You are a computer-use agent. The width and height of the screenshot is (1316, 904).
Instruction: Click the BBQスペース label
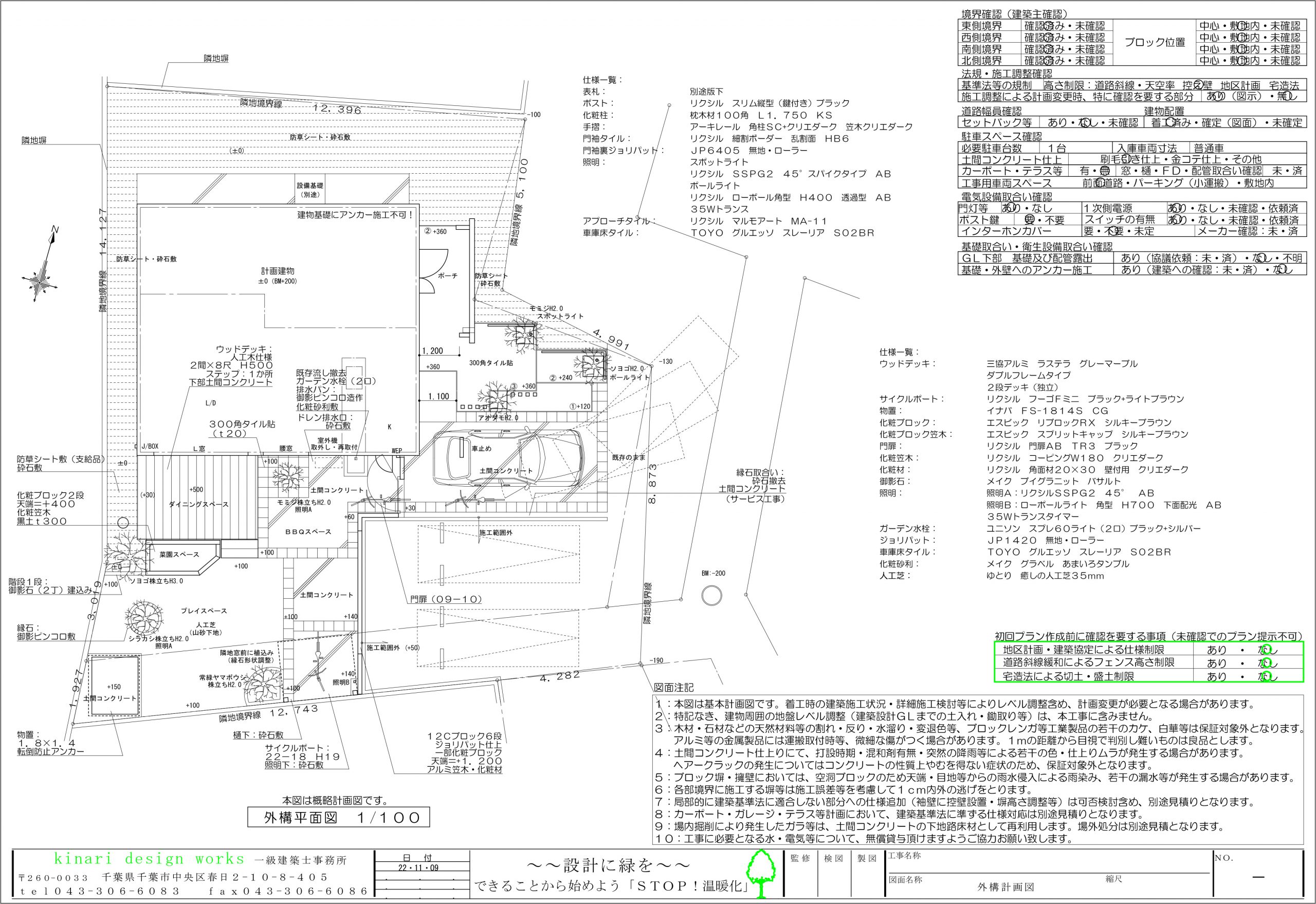pos(307,531)
